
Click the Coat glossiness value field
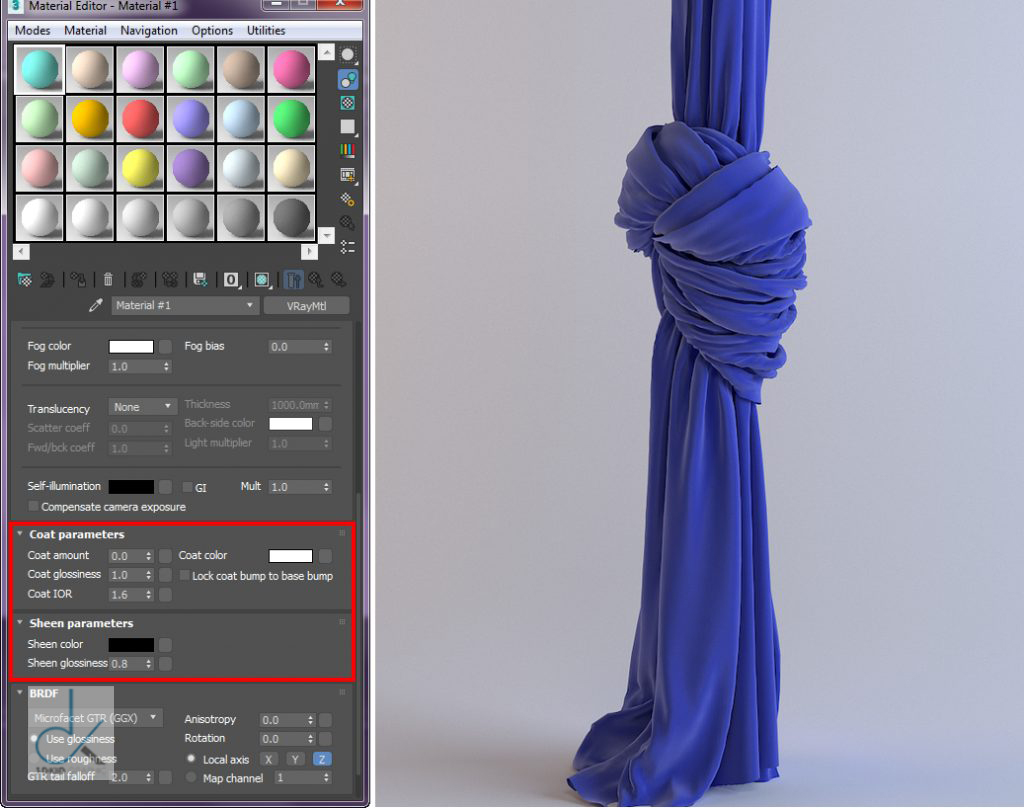coord(126,575)
